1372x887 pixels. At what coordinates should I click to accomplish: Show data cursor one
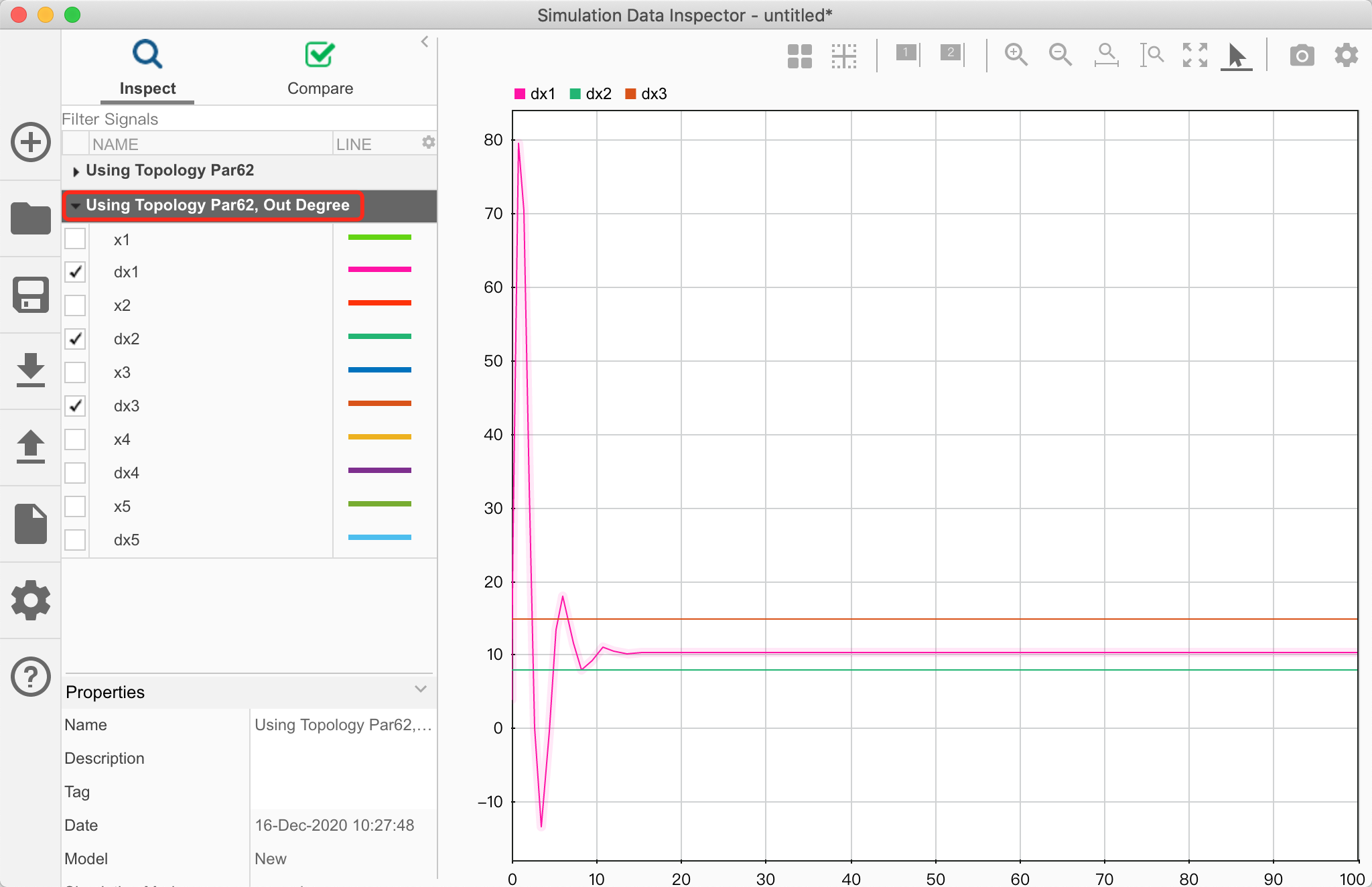pos(907,54)
